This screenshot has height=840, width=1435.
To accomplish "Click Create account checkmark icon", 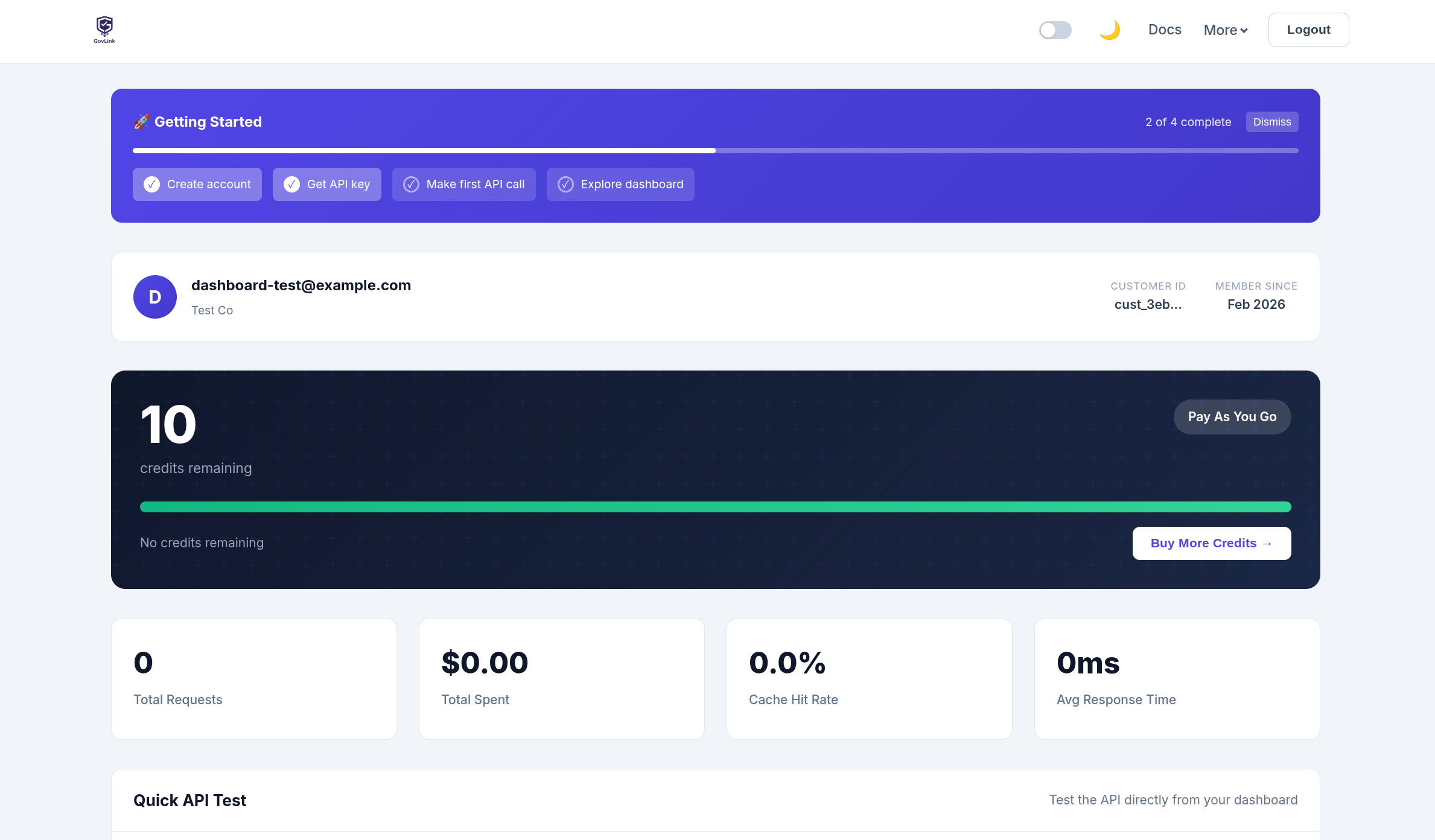I will (151, 185).
